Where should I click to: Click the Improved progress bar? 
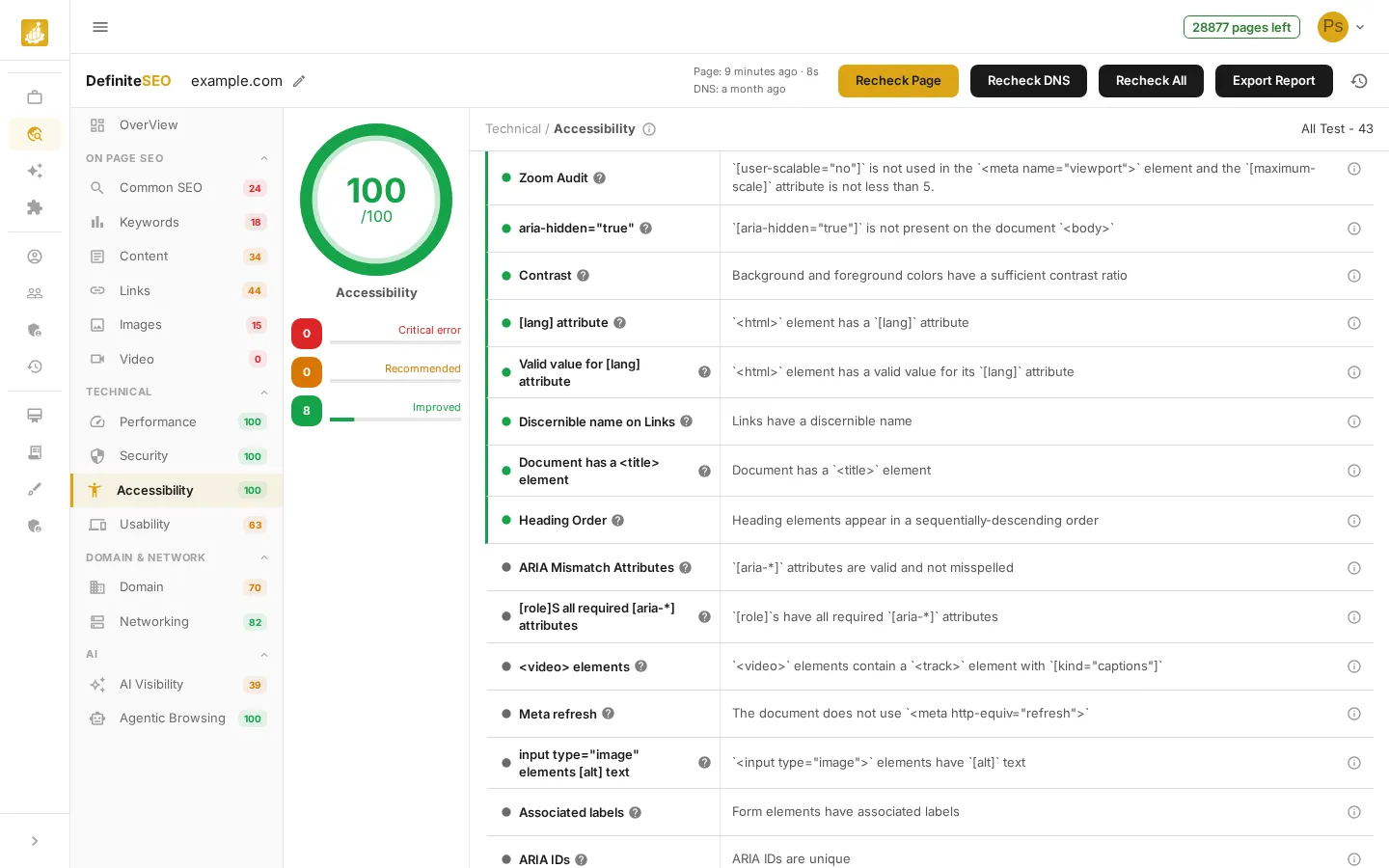pyautogui.click(x=395, y=420)
